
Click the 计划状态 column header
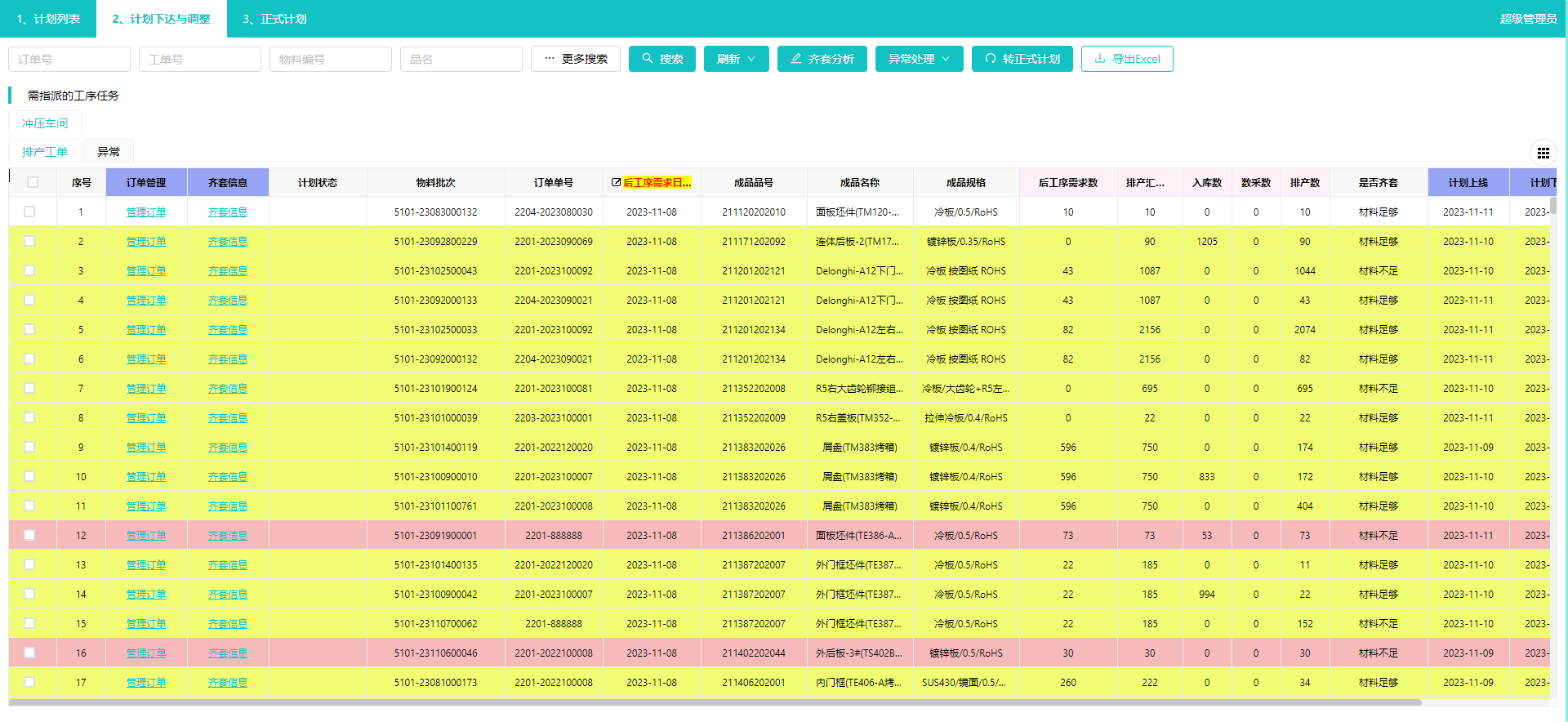click(x=318, y=183)
